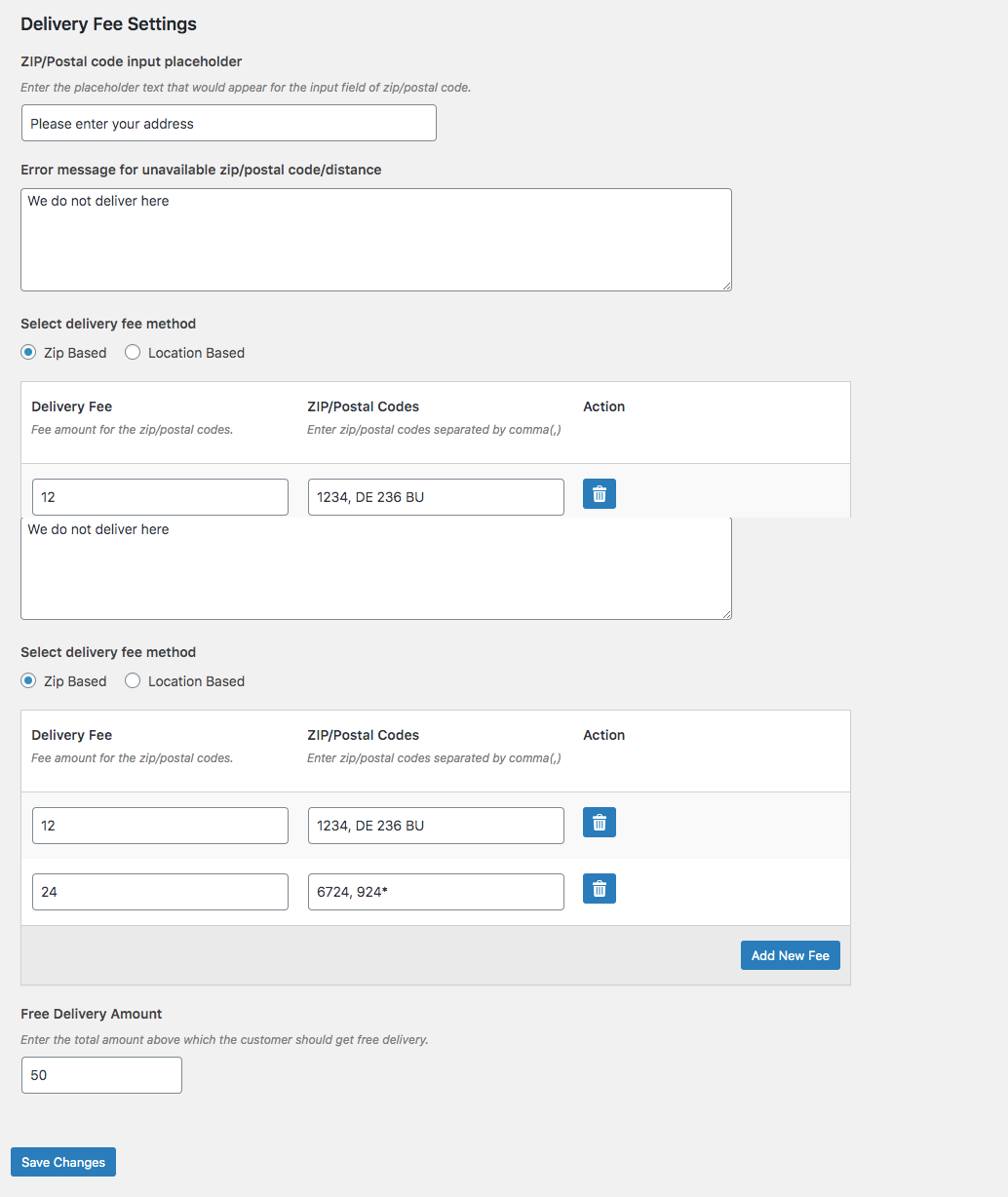Click the ZIP/Postal code placeholder input

click(228, 124)
